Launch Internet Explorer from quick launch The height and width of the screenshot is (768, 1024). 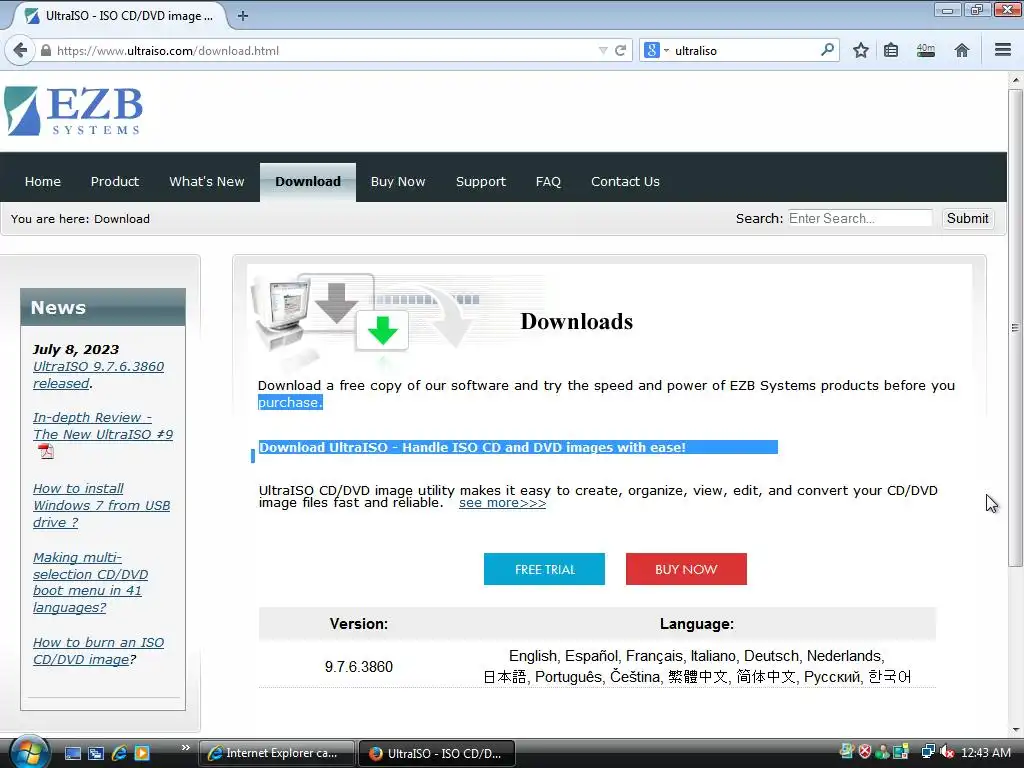click(119, 753)
